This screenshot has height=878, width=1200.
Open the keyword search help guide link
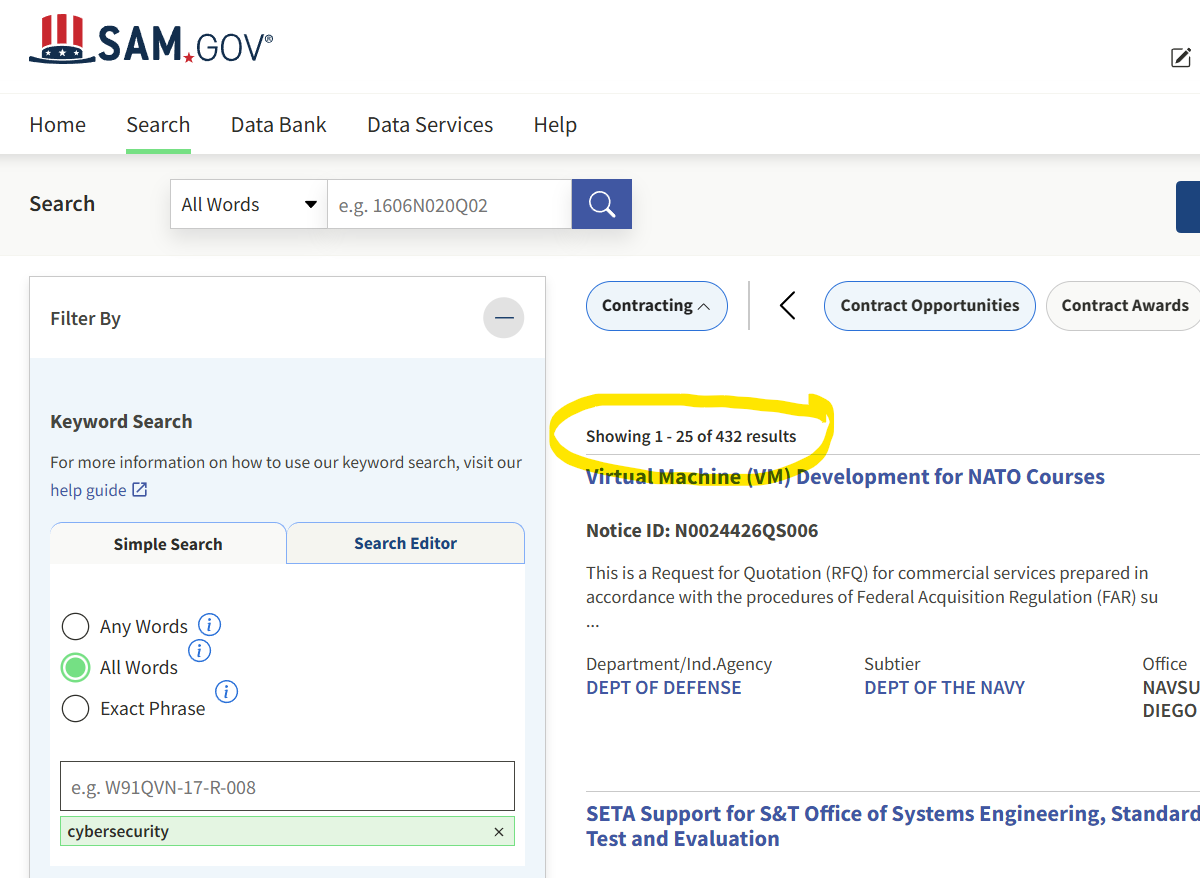89,489
